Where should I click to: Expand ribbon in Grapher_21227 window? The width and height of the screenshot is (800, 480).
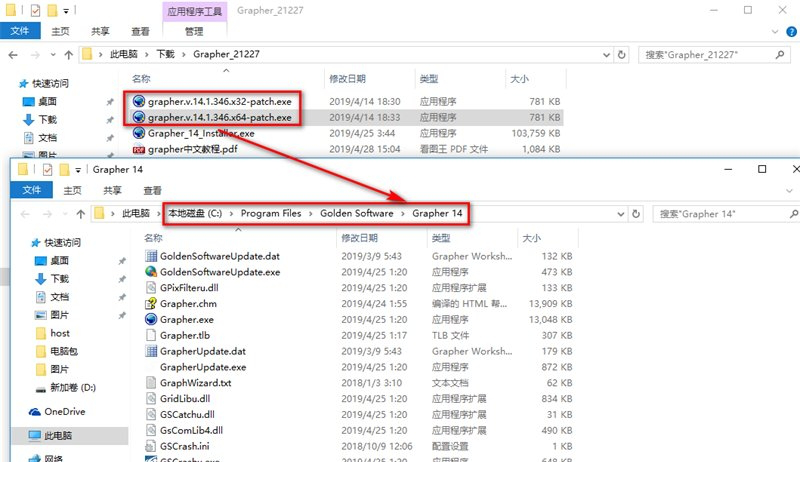tap(775, 31)
